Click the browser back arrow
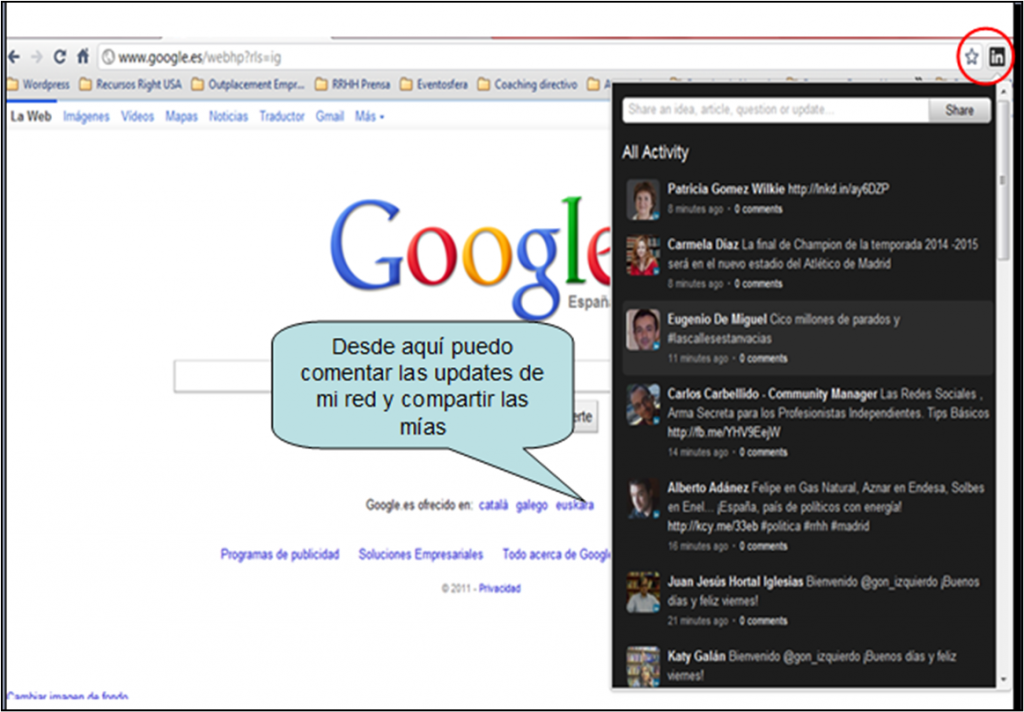 [x=14, y=57]
